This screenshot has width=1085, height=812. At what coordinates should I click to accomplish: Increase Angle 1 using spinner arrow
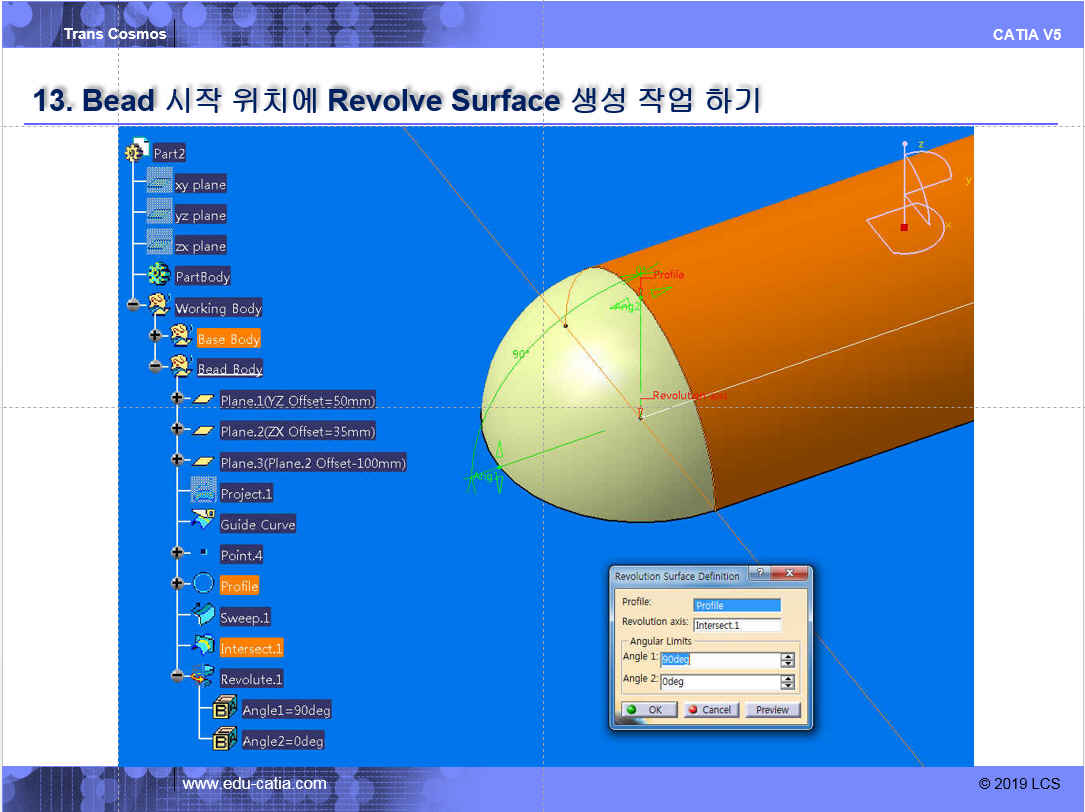click(x=788, y=656)
